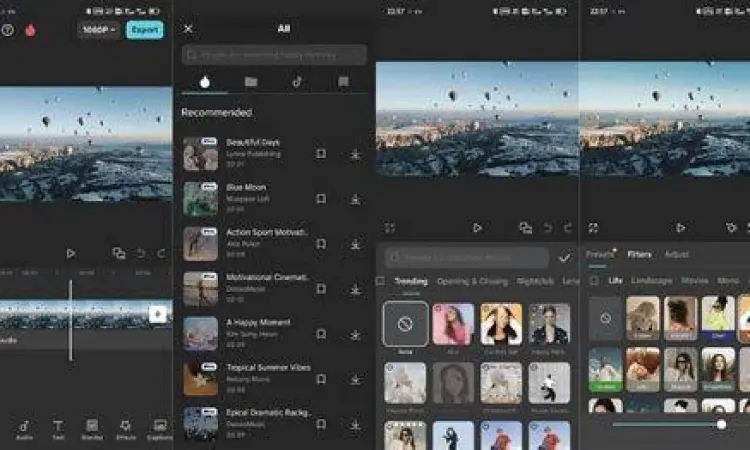
Task: Click the blue Export button
Action: 144,30
